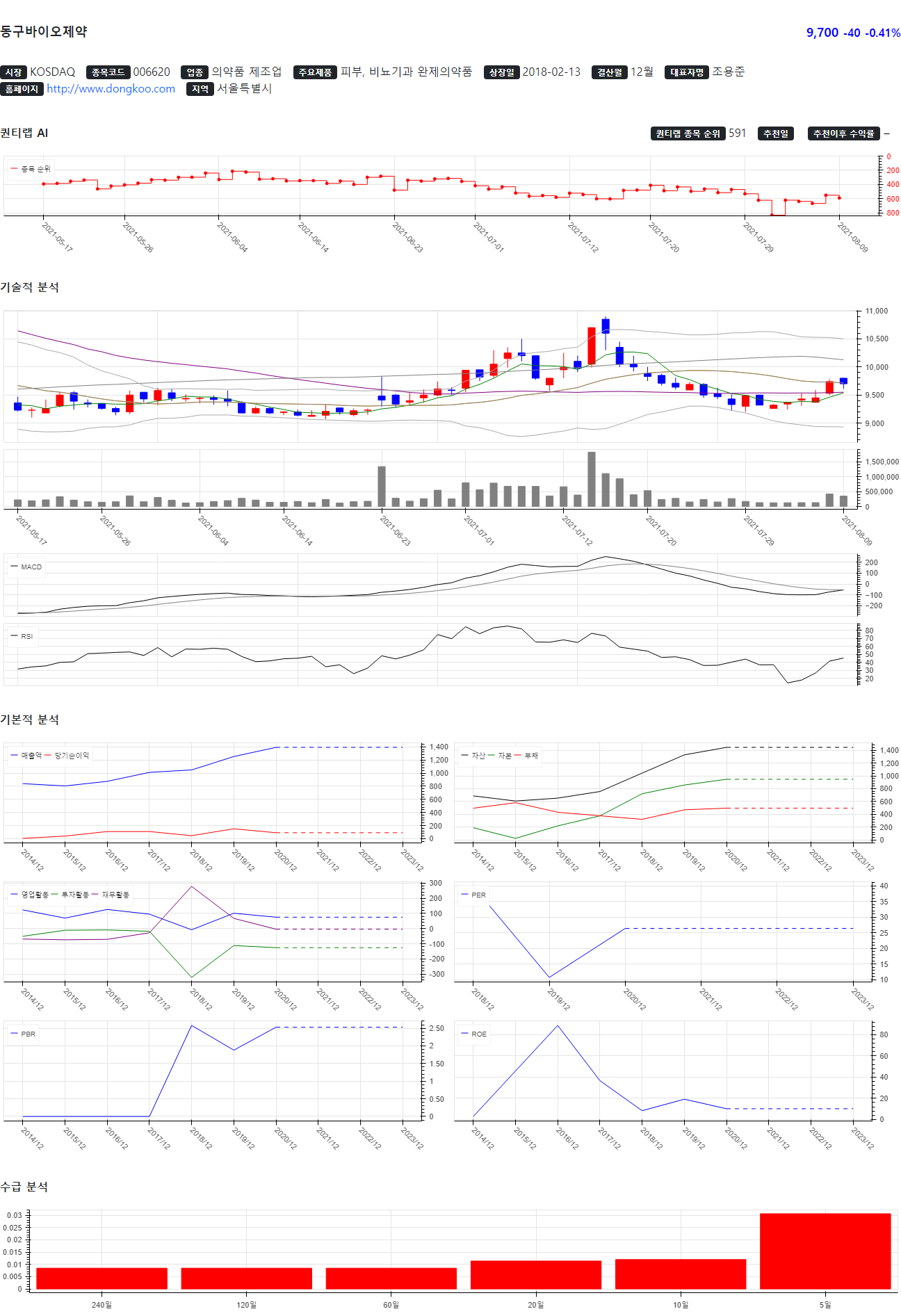Image resolution: width=901 pixels, height=1316 pixels.
Task: Click the listing date 2018-02-13
Action: coord(551,72)
